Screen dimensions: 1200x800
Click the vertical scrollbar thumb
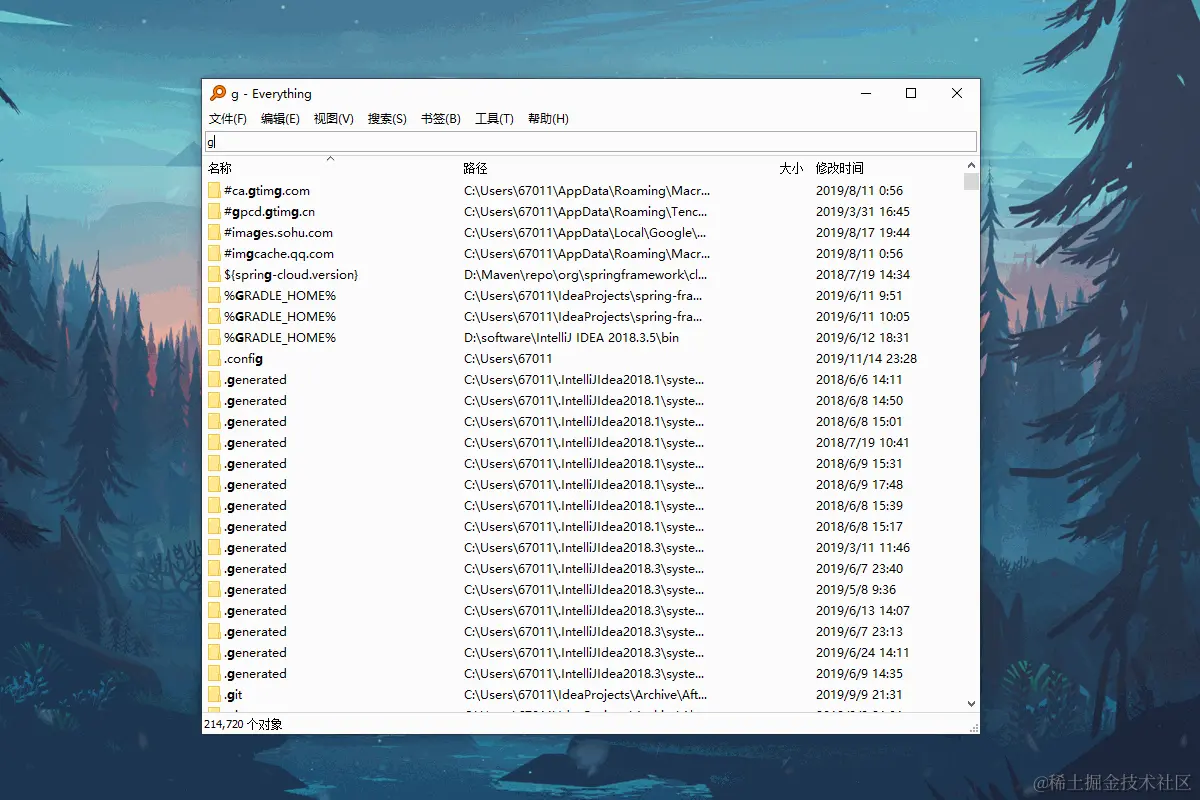tap(971, 181)
